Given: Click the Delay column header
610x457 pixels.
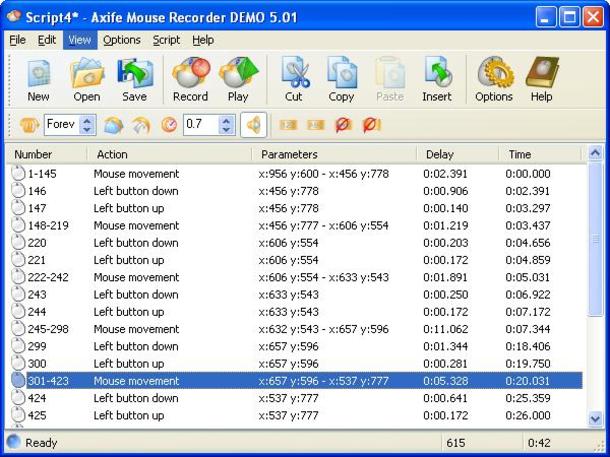Looking at the screenshot, I should 458,154.
